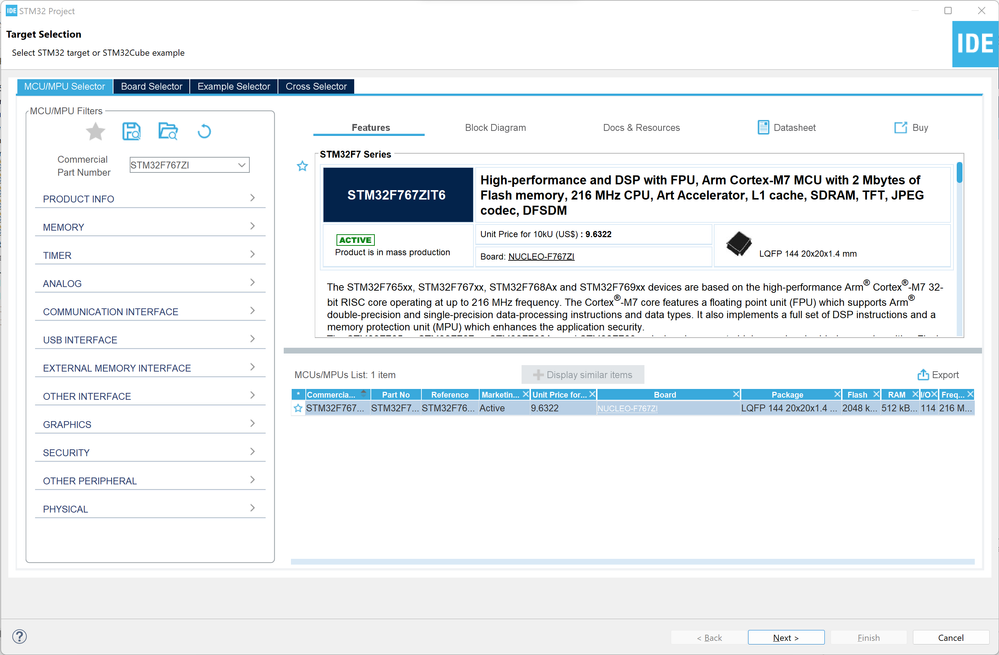This screenshot has width=999, height=655.
Task: Reset all MCU filters icon
Action: pyautogui.click(x=204, y=131)
